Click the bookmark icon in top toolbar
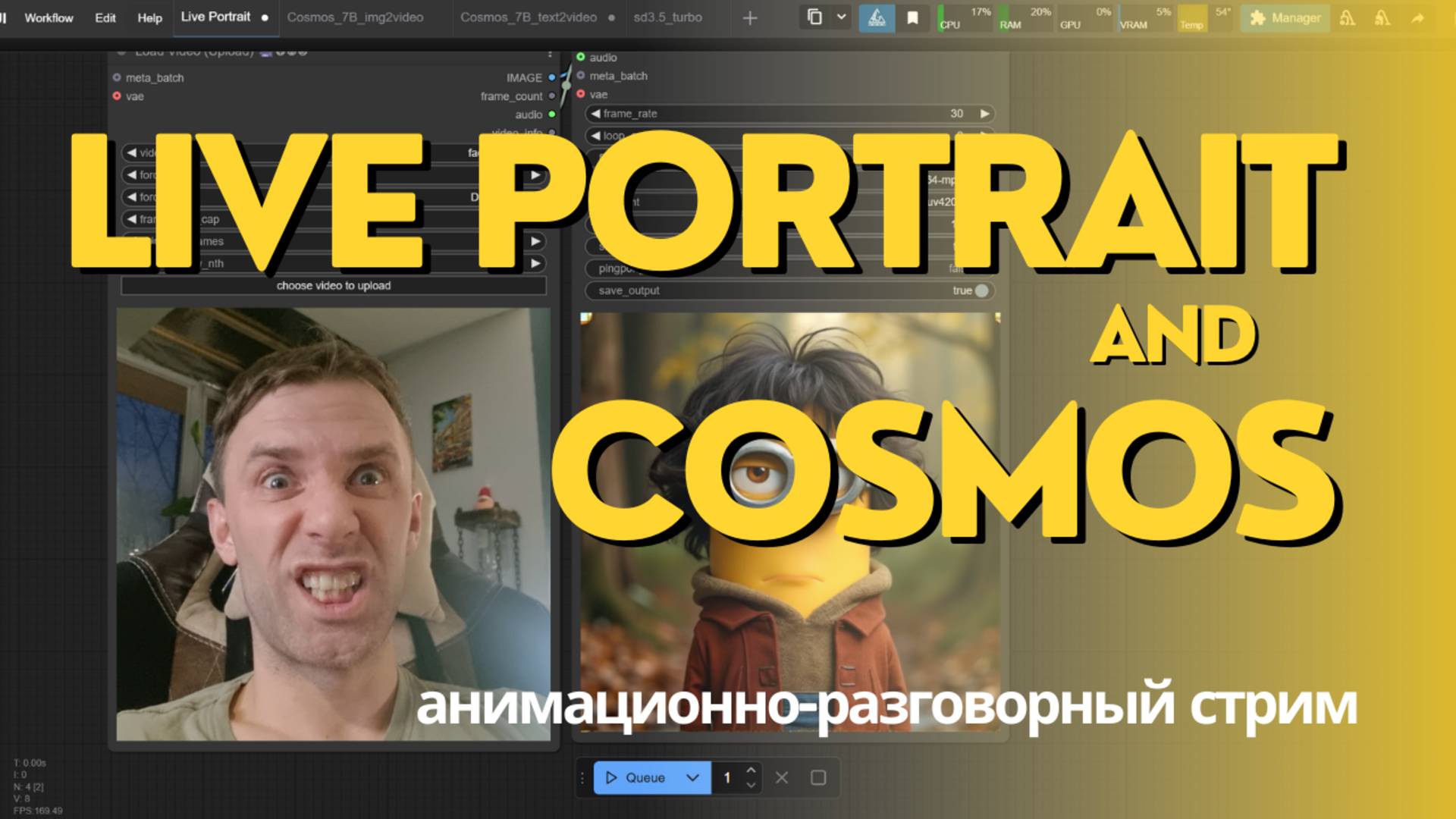Screen dimensions: 1456x819 912,17
